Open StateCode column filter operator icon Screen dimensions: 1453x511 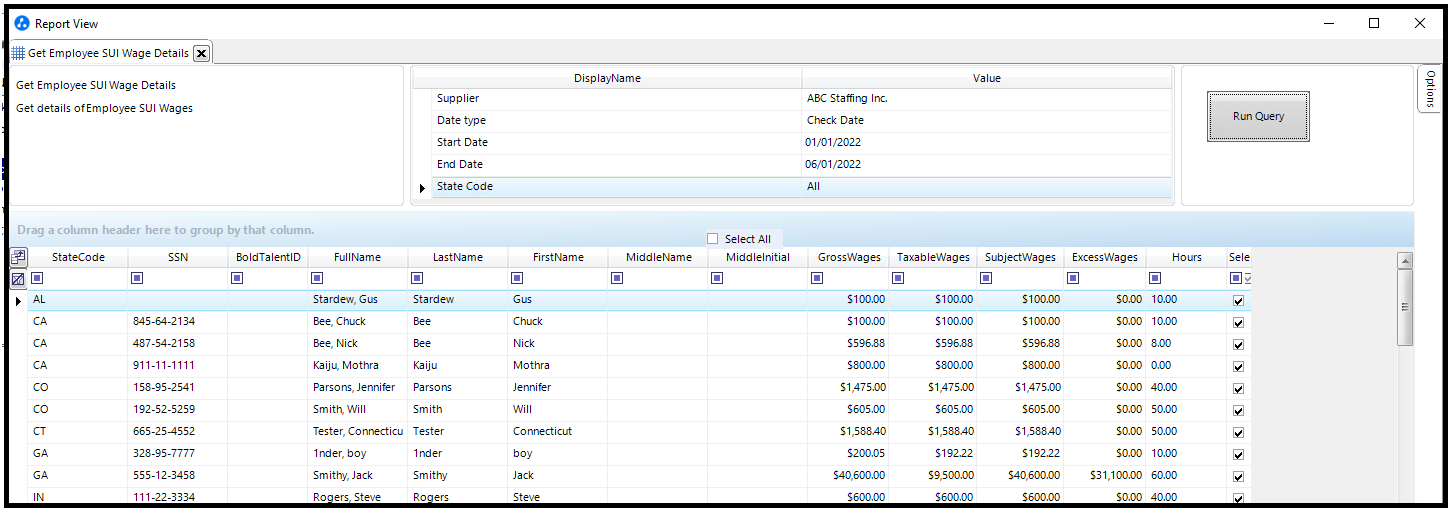37,279
